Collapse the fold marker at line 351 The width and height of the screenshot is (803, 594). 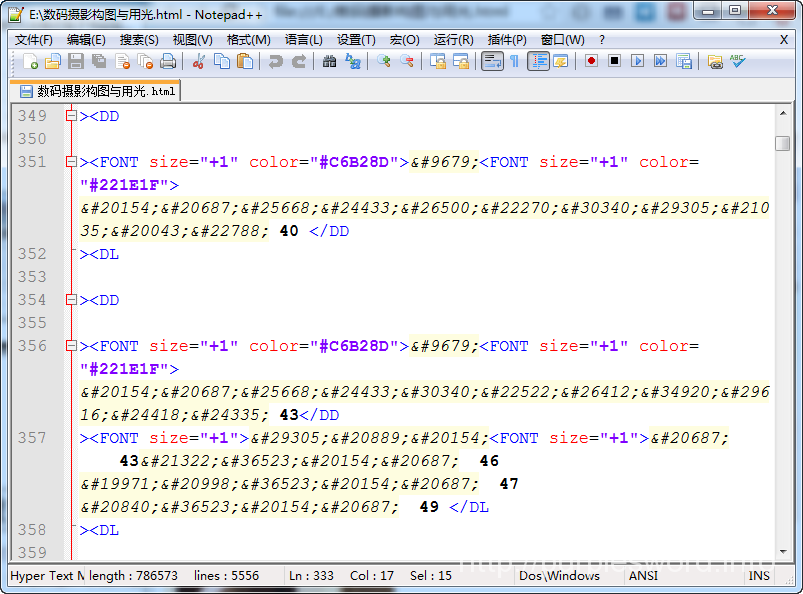click(x=71, y=162)
